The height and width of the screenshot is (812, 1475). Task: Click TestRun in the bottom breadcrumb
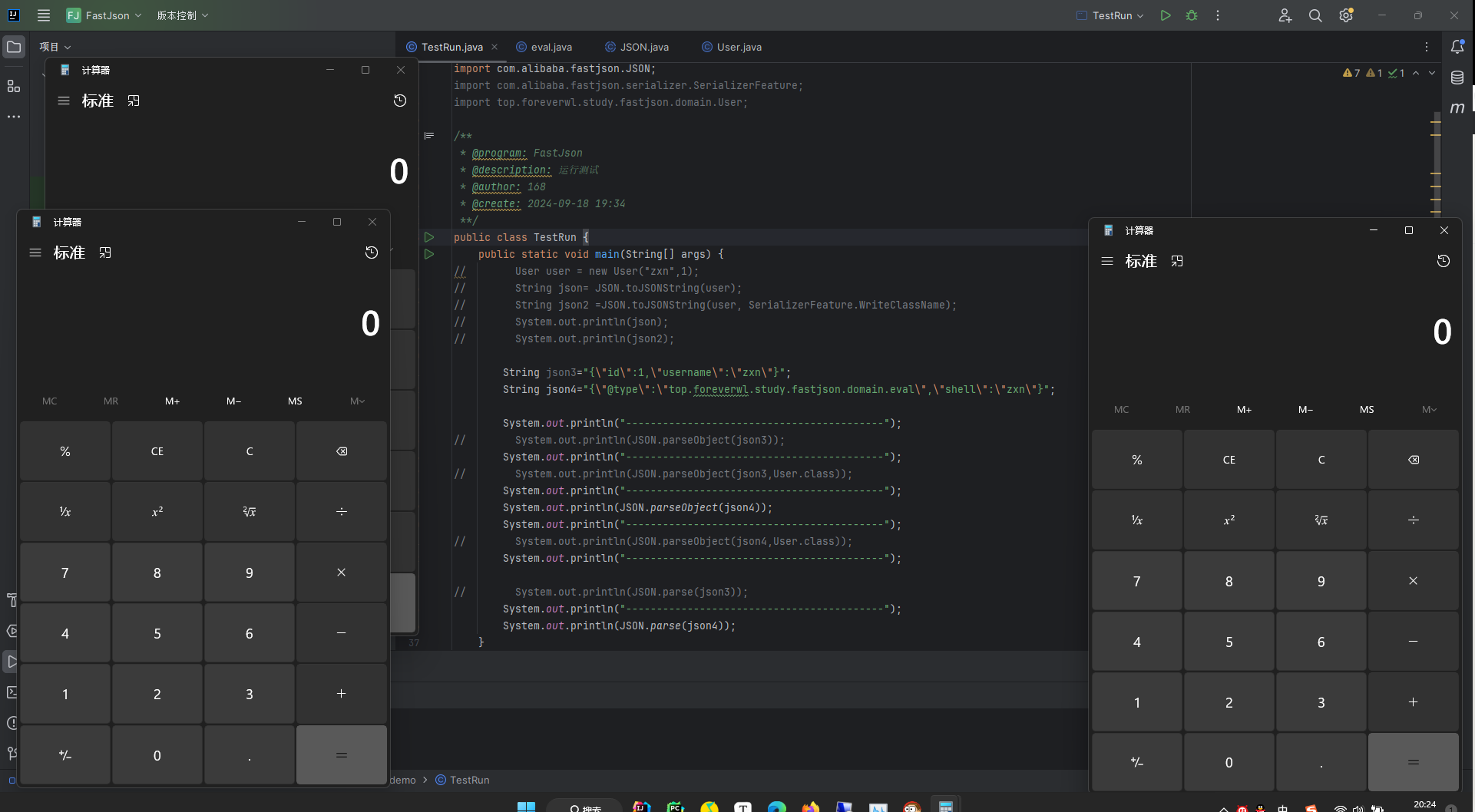pyautogui.click(x=462, y=780)
